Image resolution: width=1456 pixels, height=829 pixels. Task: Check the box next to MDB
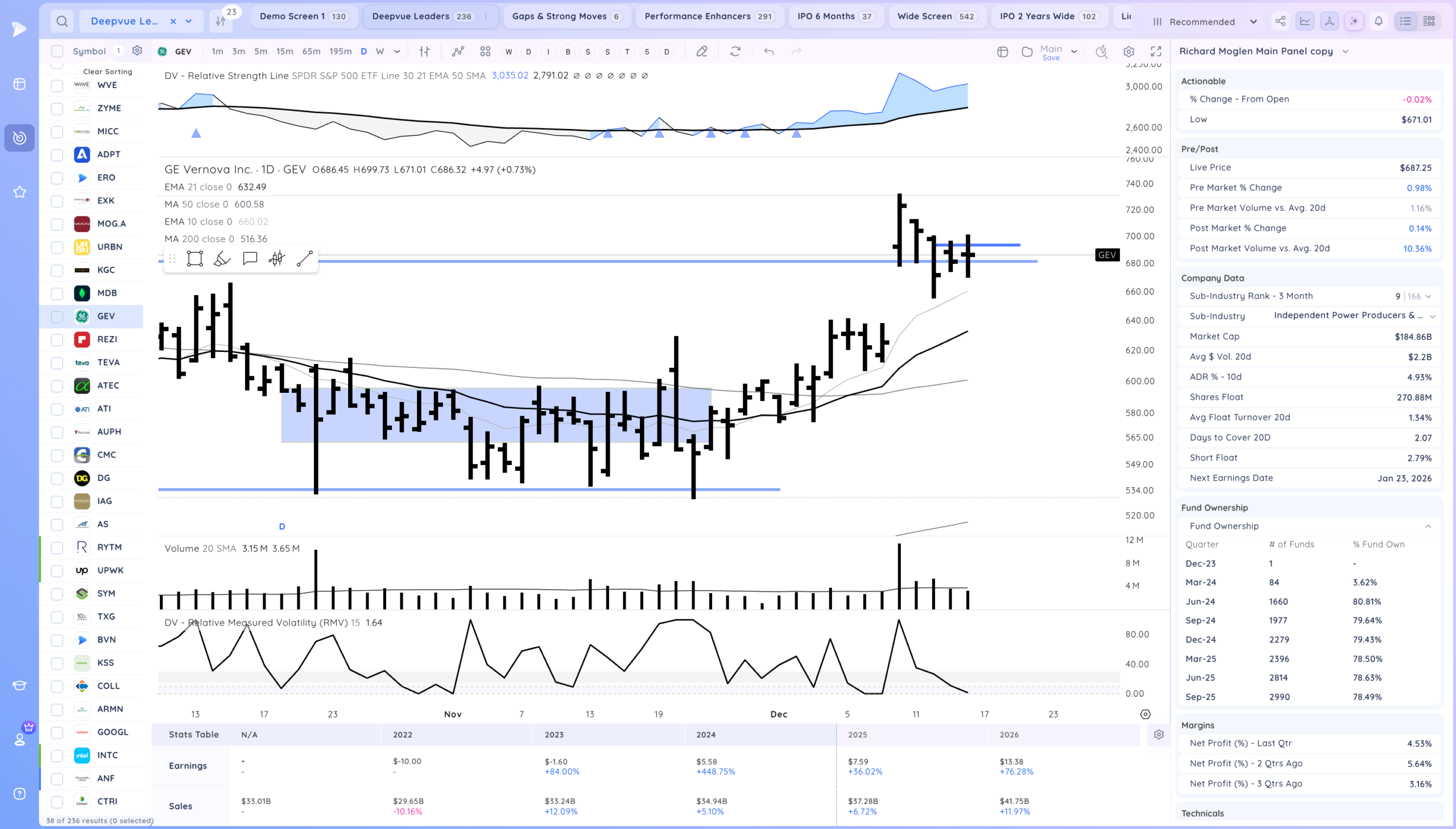coord(57,293)
